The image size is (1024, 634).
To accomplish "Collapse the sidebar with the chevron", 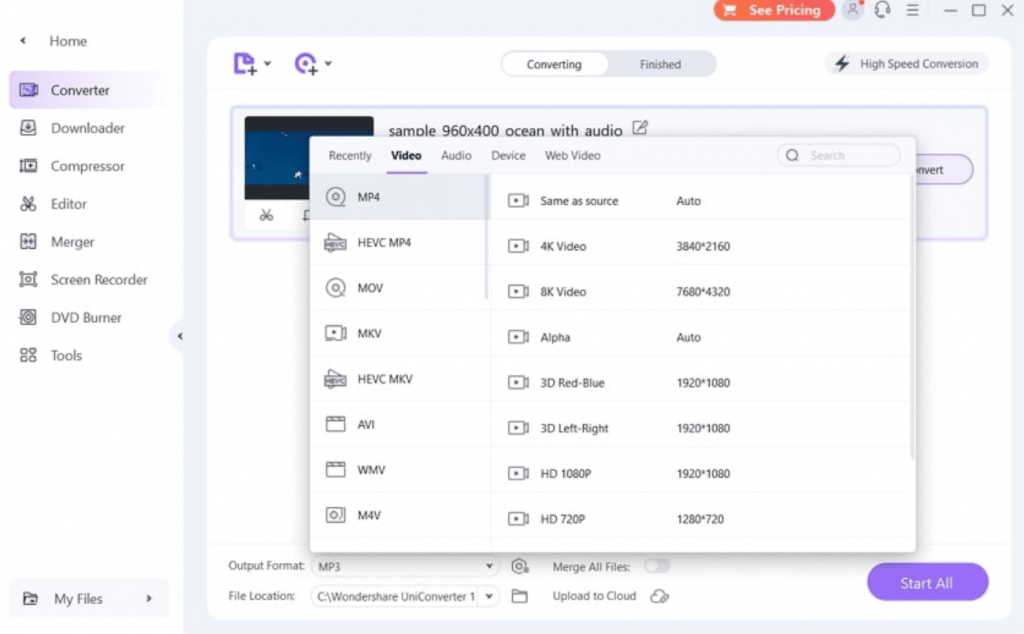I will coord(181,338).
